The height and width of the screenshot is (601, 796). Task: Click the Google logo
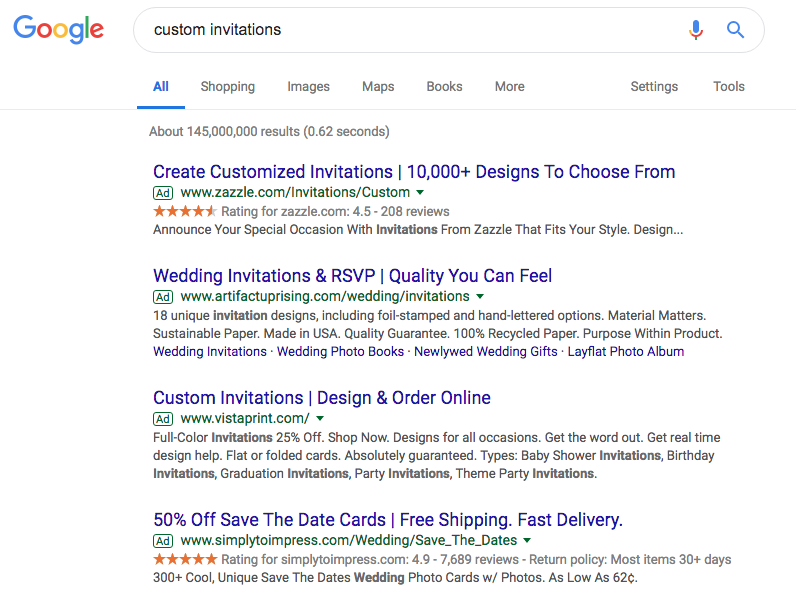[x=58, y=29]
